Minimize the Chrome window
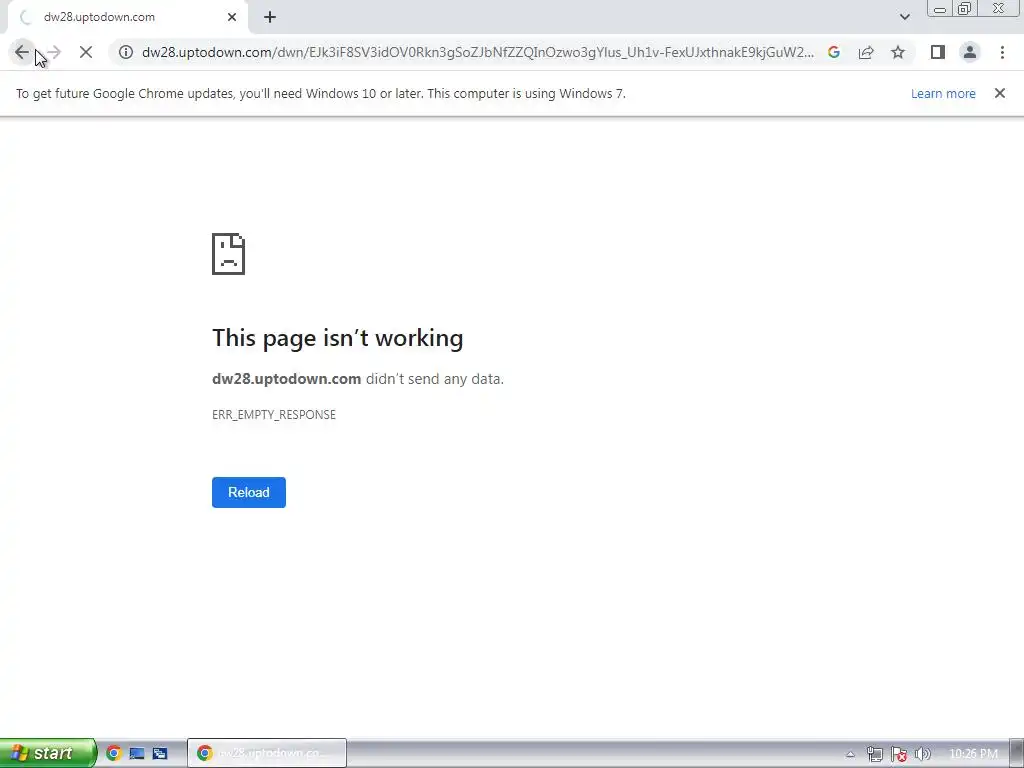This screenshot has width=1024, height=768. coord(940,9)
